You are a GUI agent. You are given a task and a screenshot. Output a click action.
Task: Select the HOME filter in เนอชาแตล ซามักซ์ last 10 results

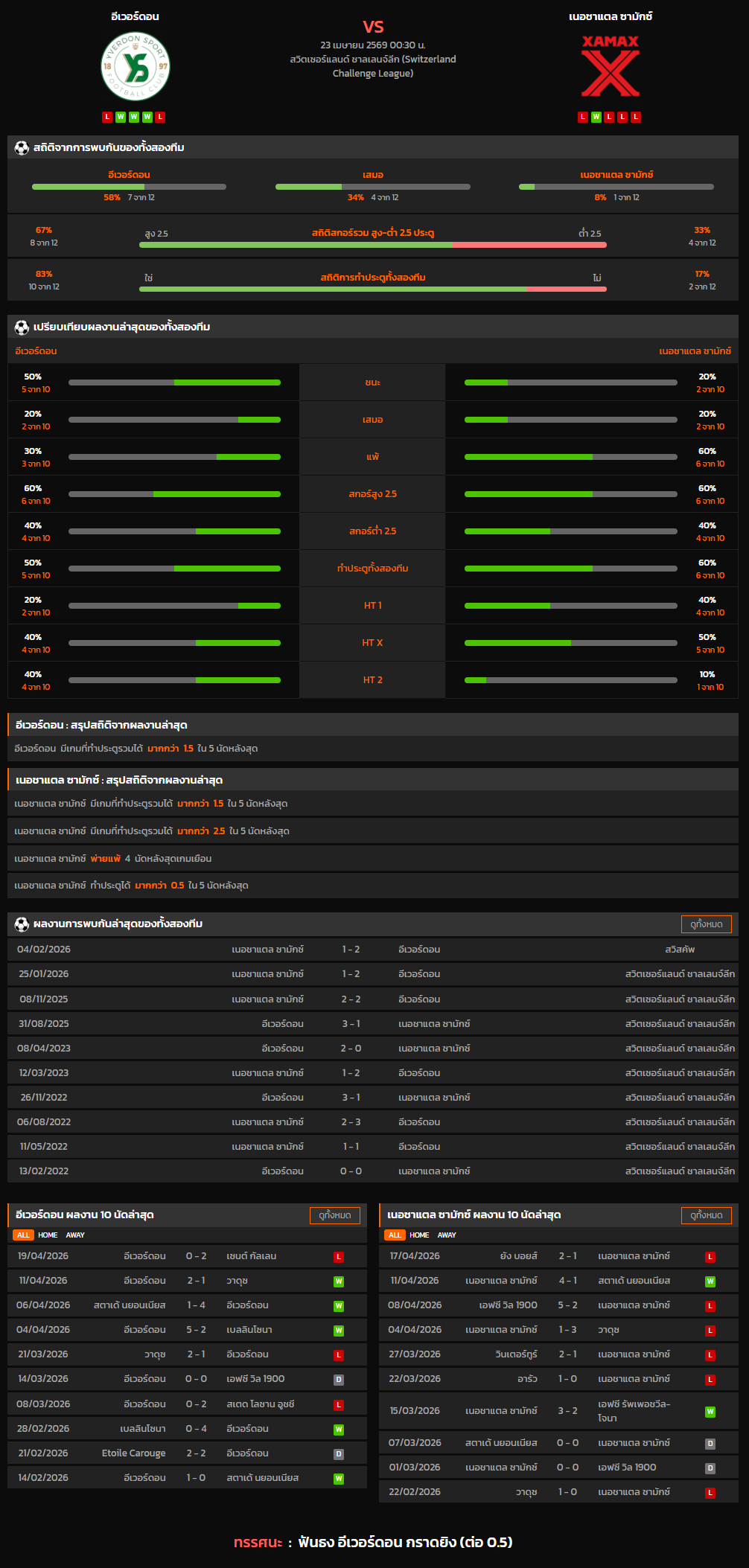[x=419, y=1235]
